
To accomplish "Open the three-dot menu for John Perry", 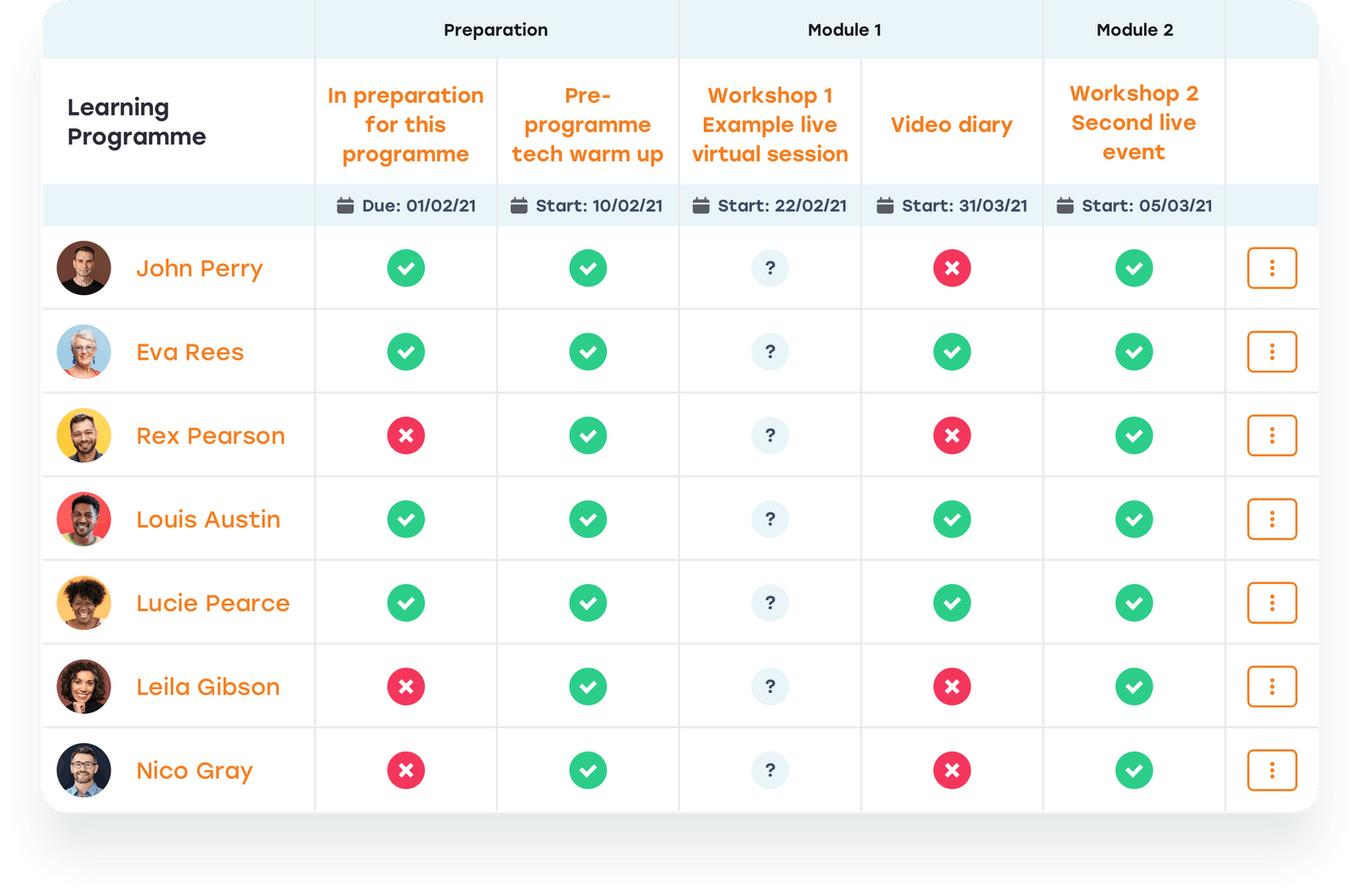I will 1271,268.
